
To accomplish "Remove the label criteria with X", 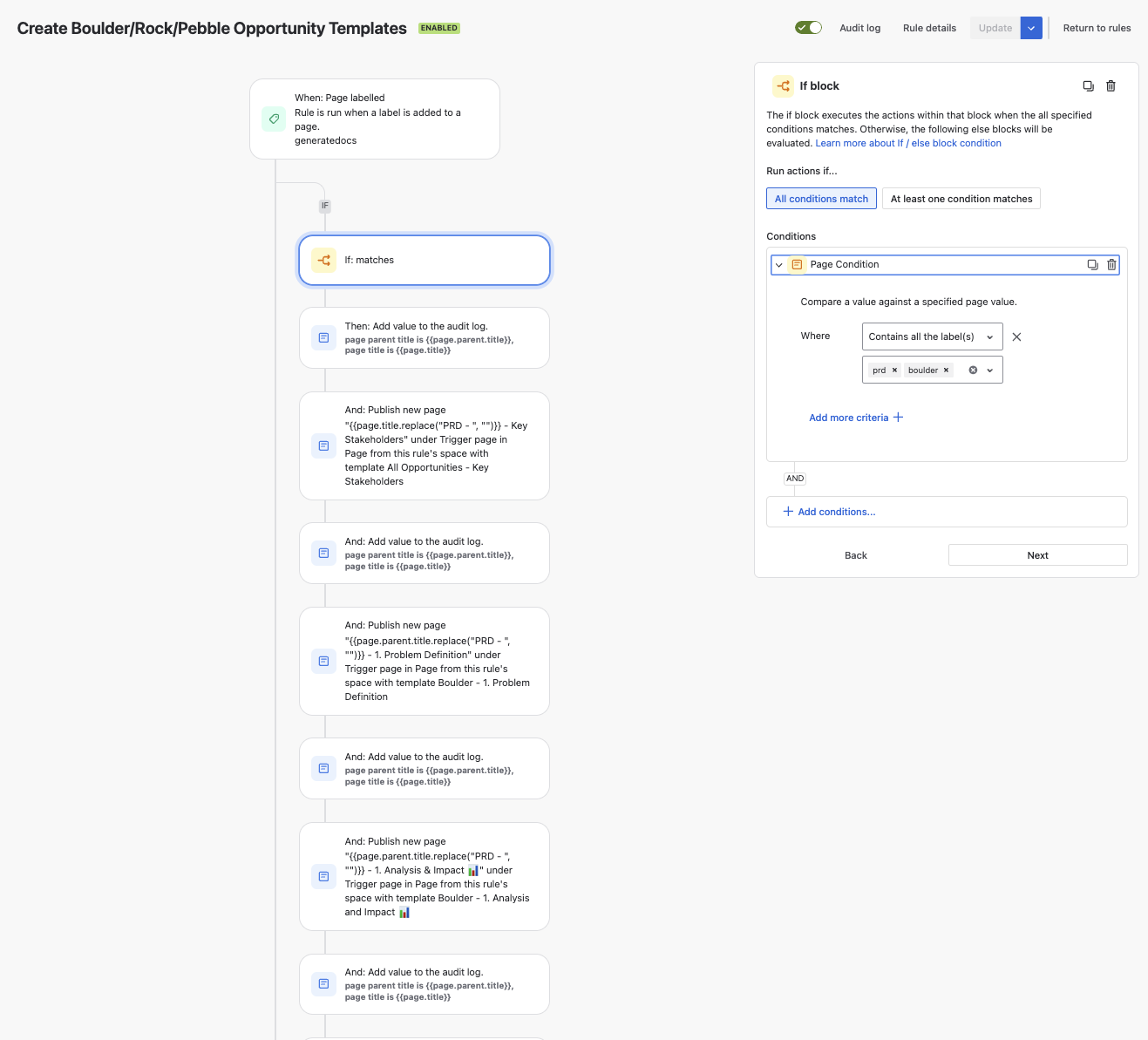I will pos(1016,336).
